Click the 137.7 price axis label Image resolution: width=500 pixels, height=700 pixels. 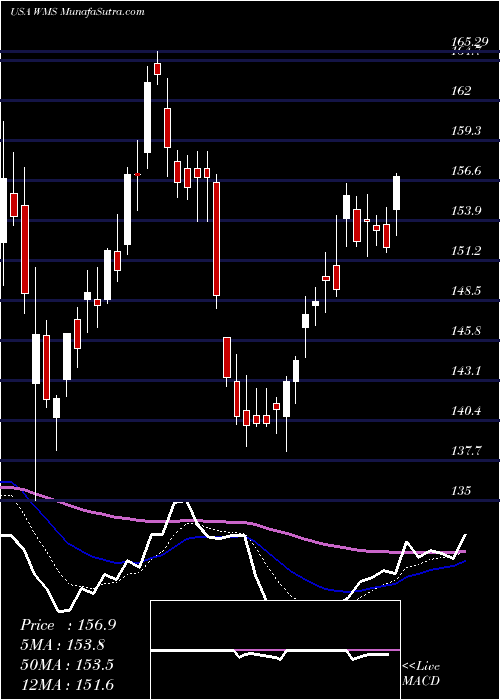(x=466, y=451)
